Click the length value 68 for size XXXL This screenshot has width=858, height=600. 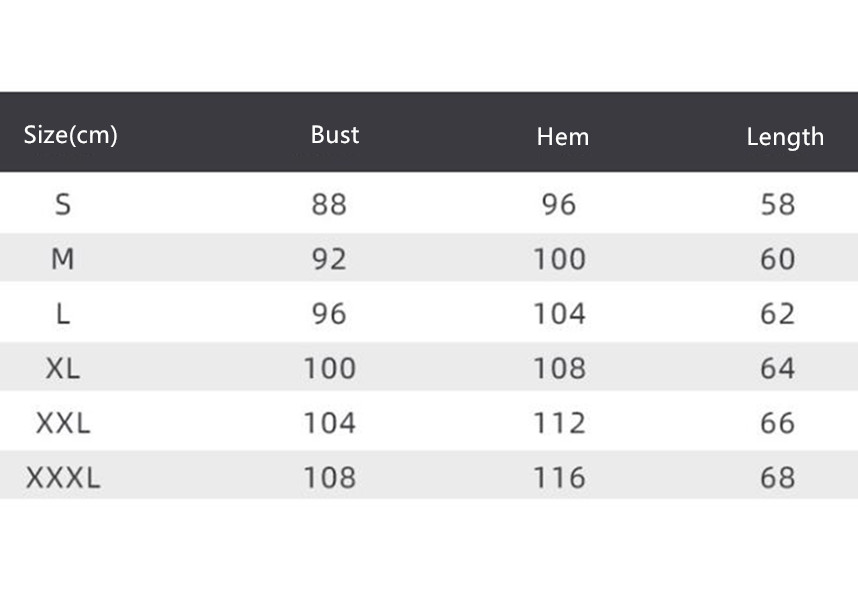(x=778, y=478)
